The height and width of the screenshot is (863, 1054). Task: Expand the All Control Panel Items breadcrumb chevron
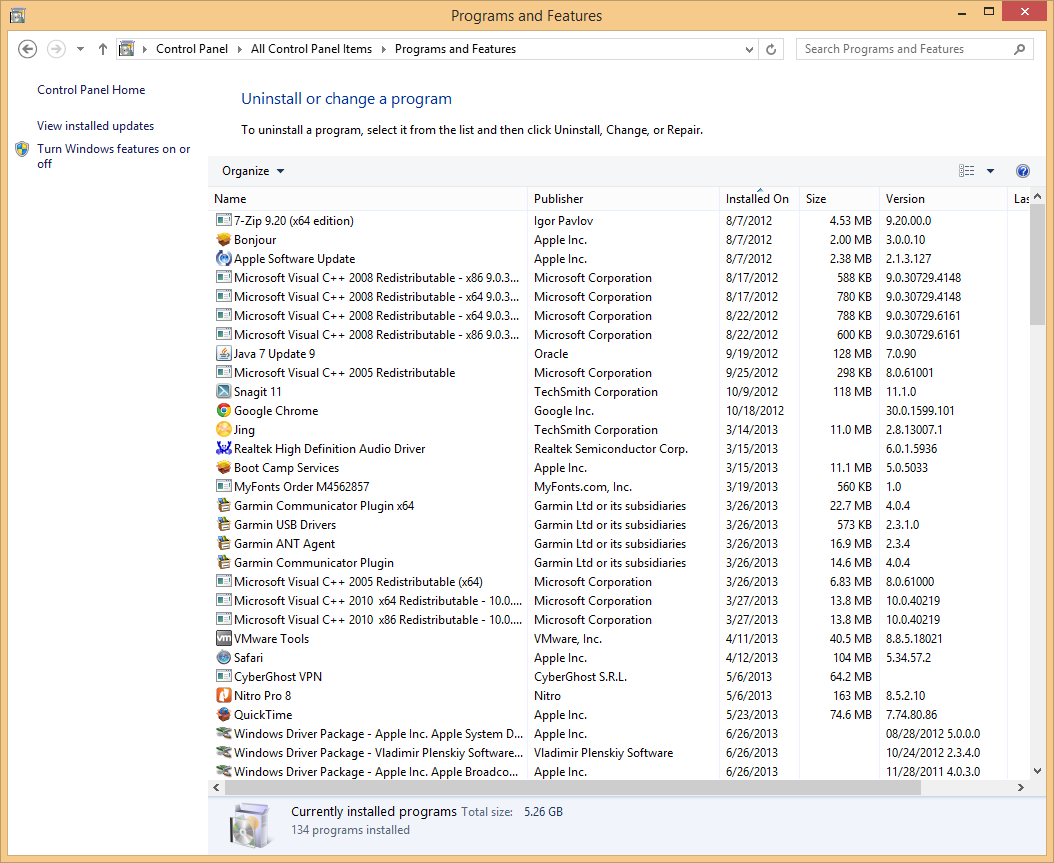(x=383, y=49)
